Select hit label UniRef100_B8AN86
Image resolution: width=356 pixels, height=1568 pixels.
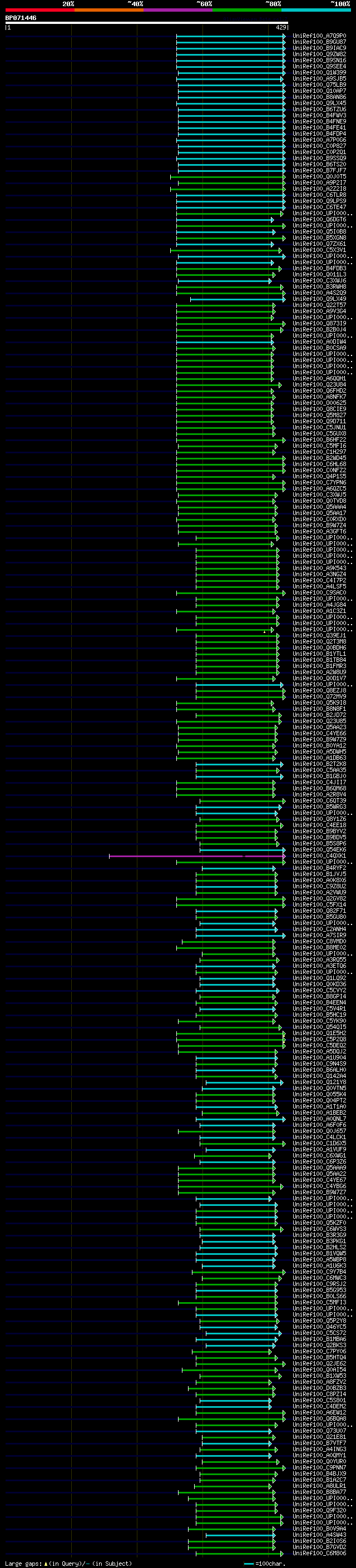pyautogui.click(x=319, y=97)
